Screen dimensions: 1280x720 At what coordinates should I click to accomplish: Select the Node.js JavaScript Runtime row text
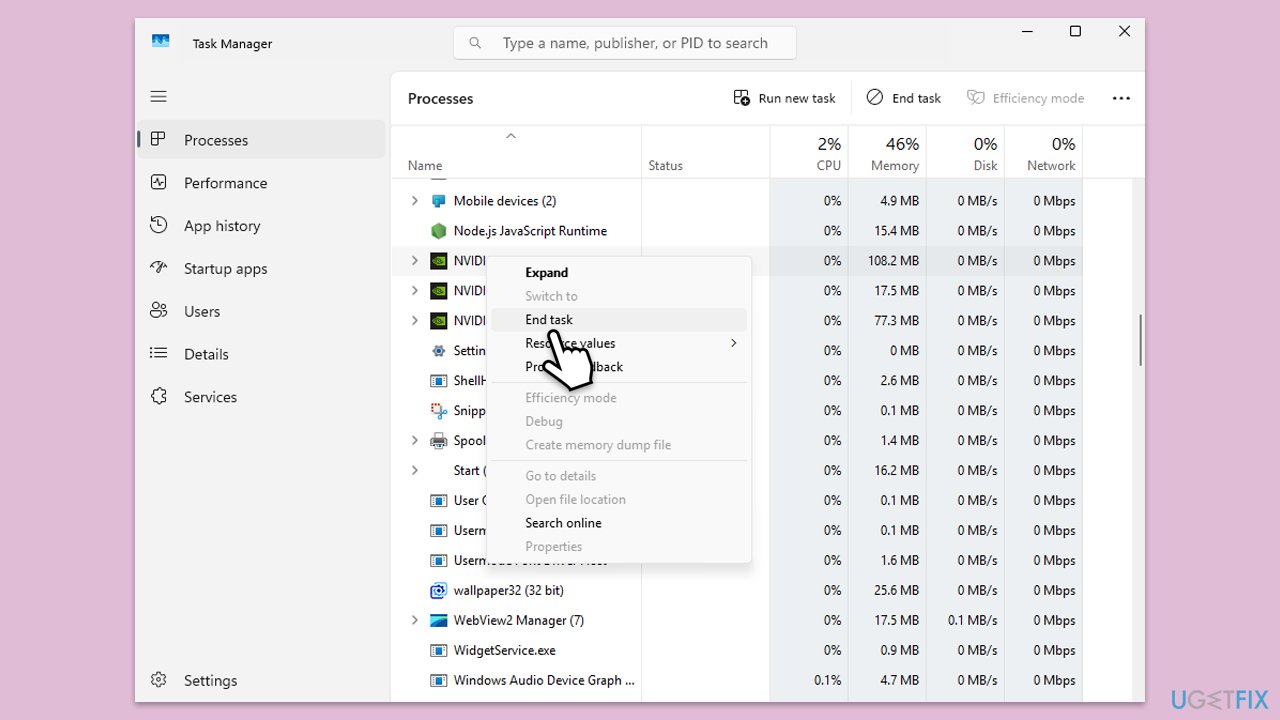pos(530,231)
